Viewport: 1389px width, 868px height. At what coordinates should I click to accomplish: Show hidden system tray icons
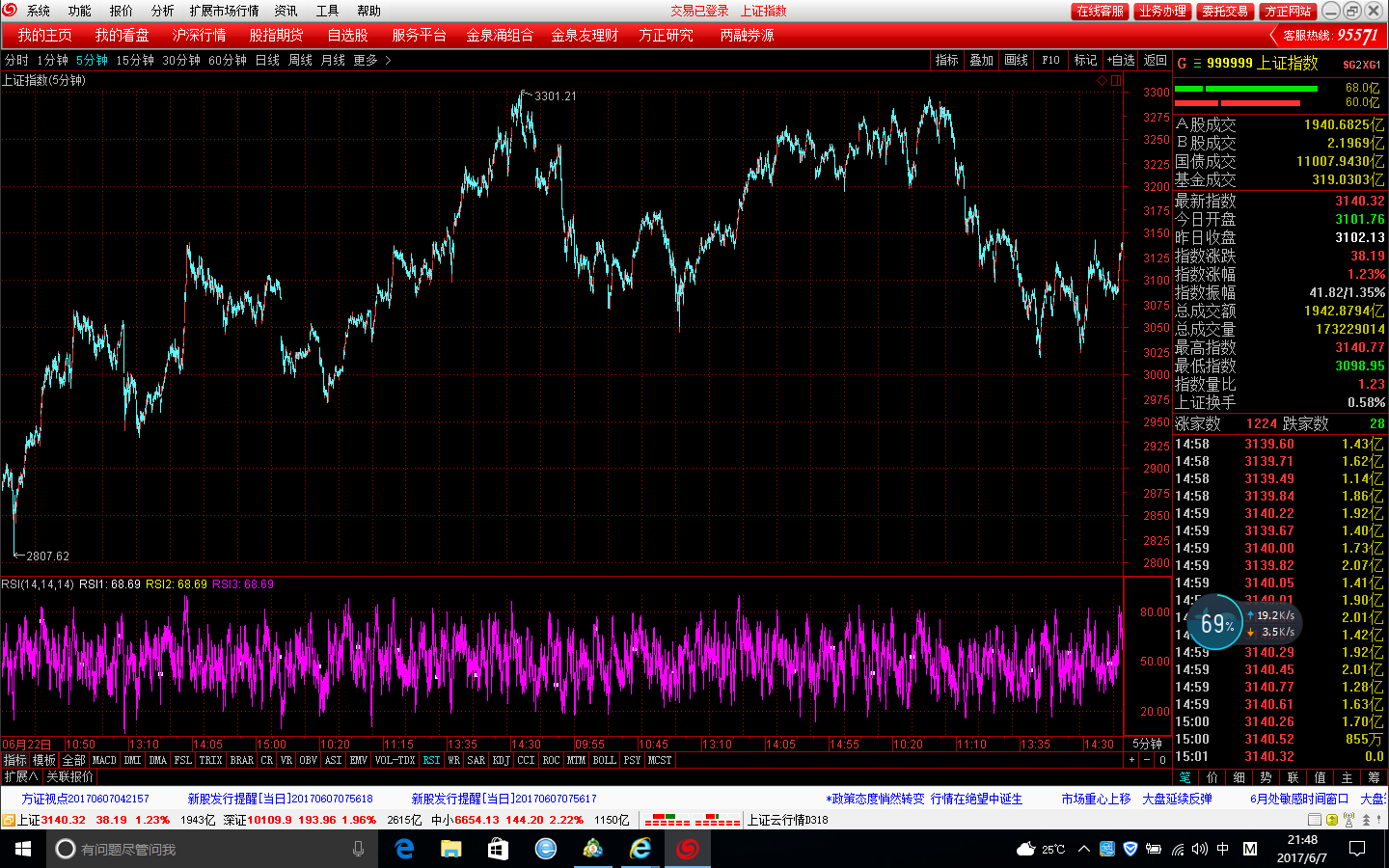1083,849
